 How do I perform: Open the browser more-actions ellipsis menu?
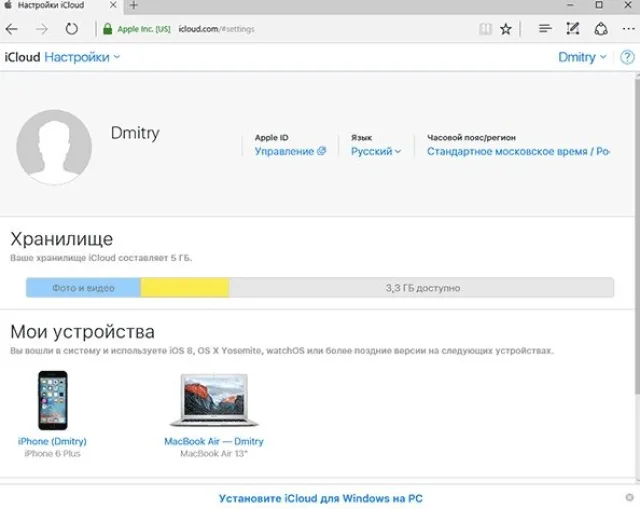tap(629, 29)
